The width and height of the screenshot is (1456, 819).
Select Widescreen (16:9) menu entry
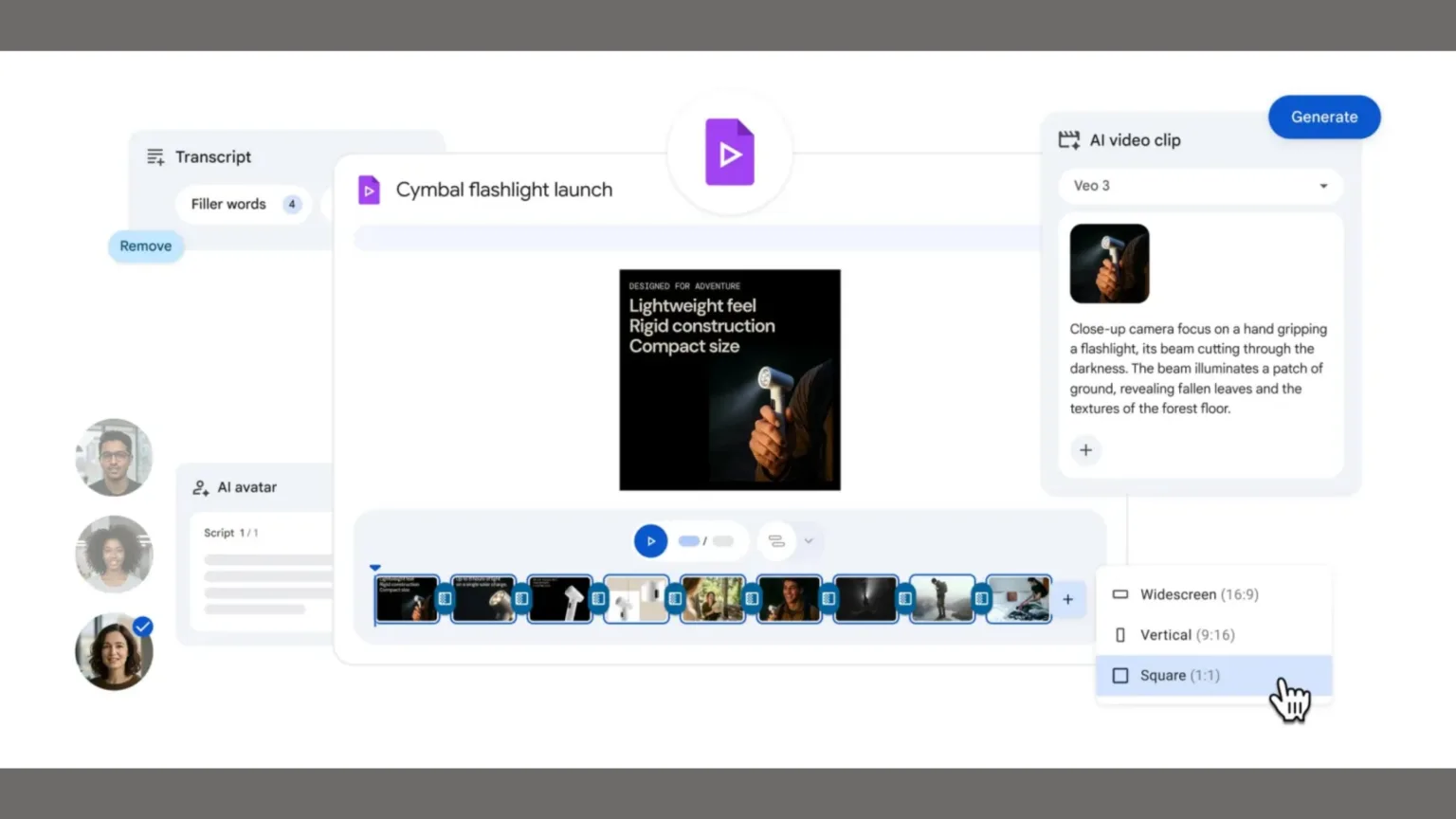[1199, 594]
